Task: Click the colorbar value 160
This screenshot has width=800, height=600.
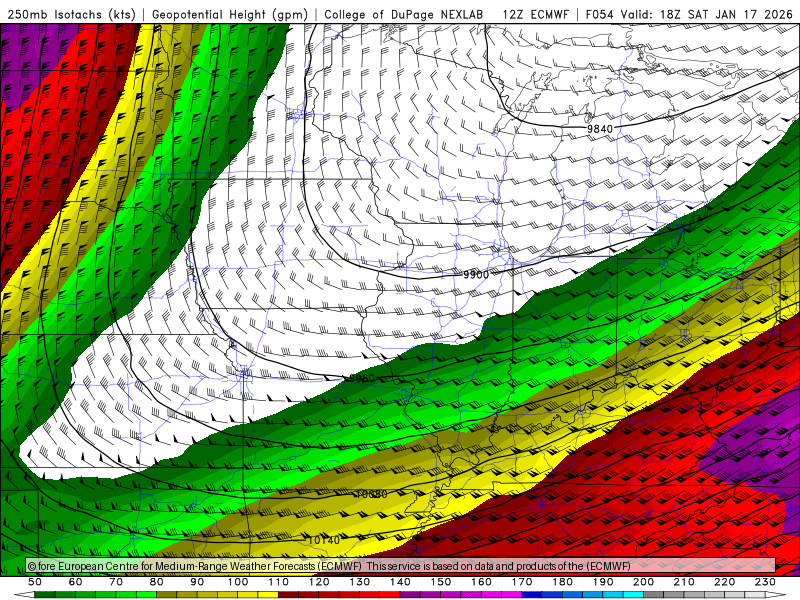Action: tap(481, 582)
